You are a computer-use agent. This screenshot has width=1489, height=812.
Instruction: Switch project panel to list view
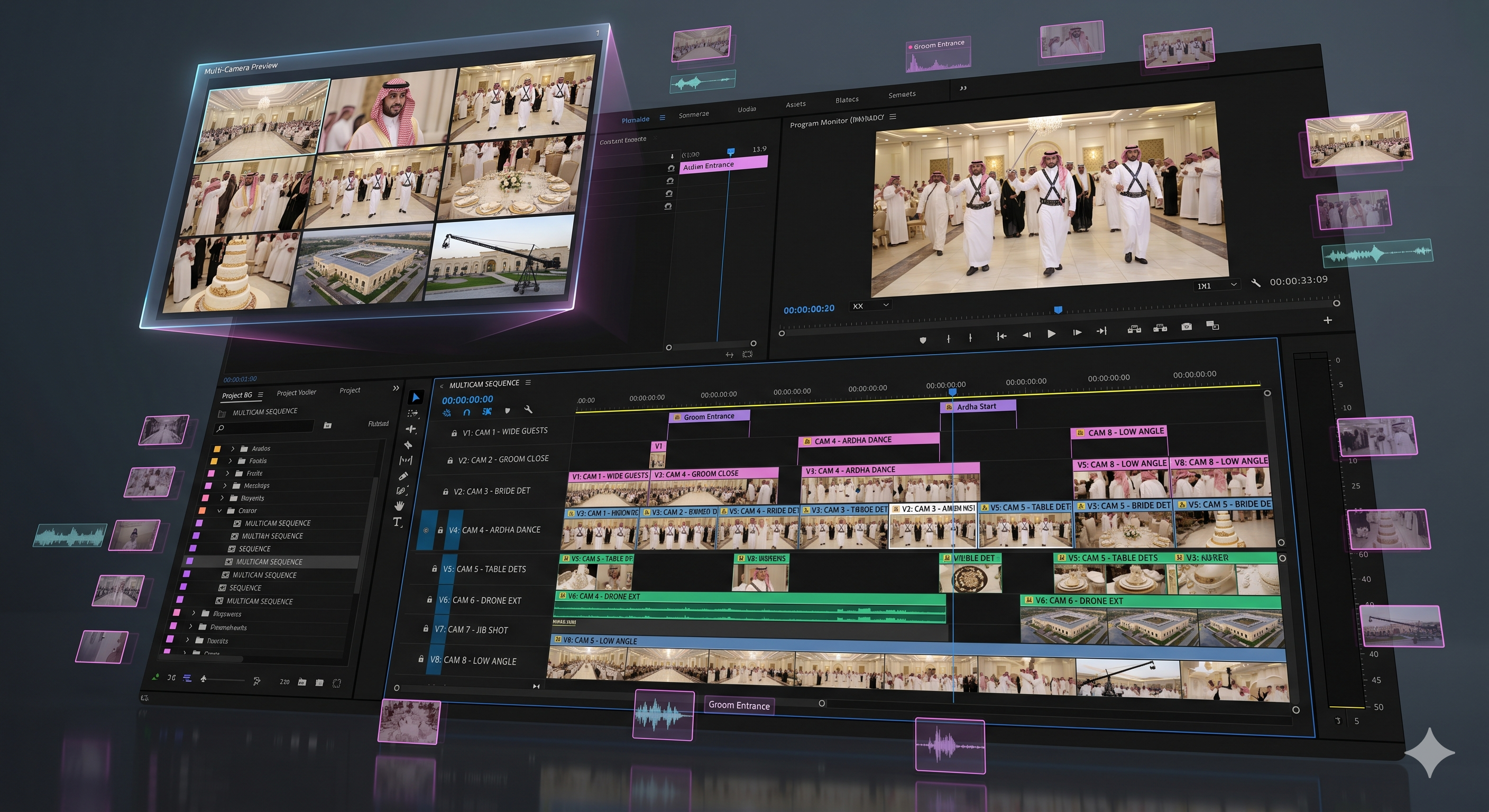pos(187,678)
